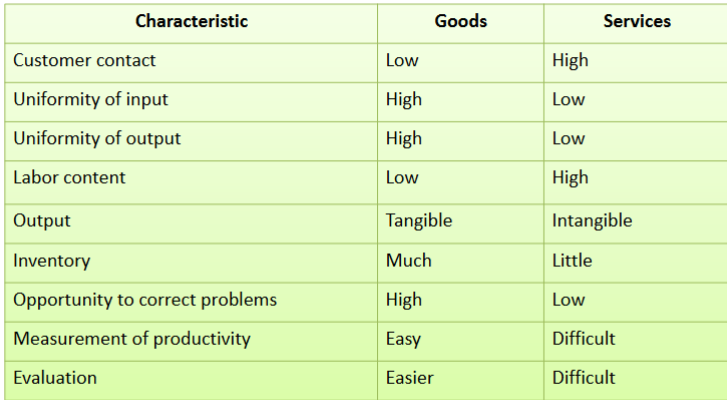Select the 'Little' inventory value
The height and width of the screenshot is (400, 727).
click(572, 261)
